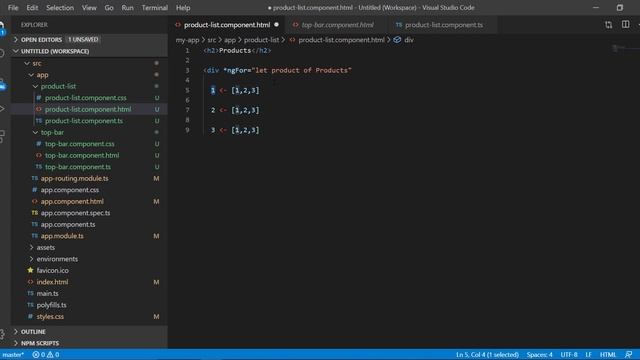Change encoding via UTF-8
The image size is (640, 360).
click(x=569, y=355)
